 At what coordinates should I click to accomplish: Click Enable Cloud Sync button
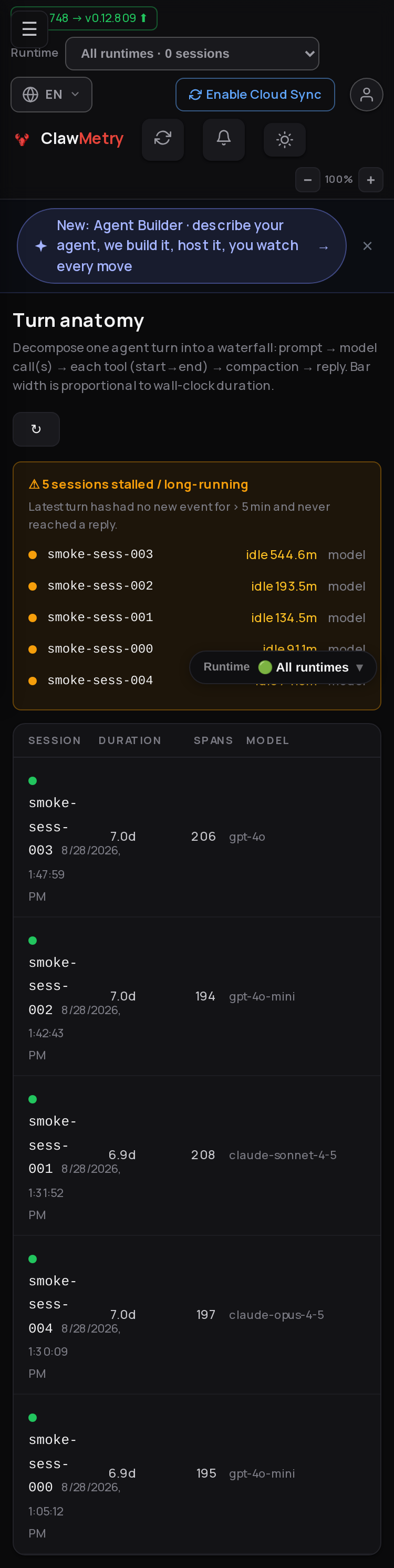tap(255, 95)
